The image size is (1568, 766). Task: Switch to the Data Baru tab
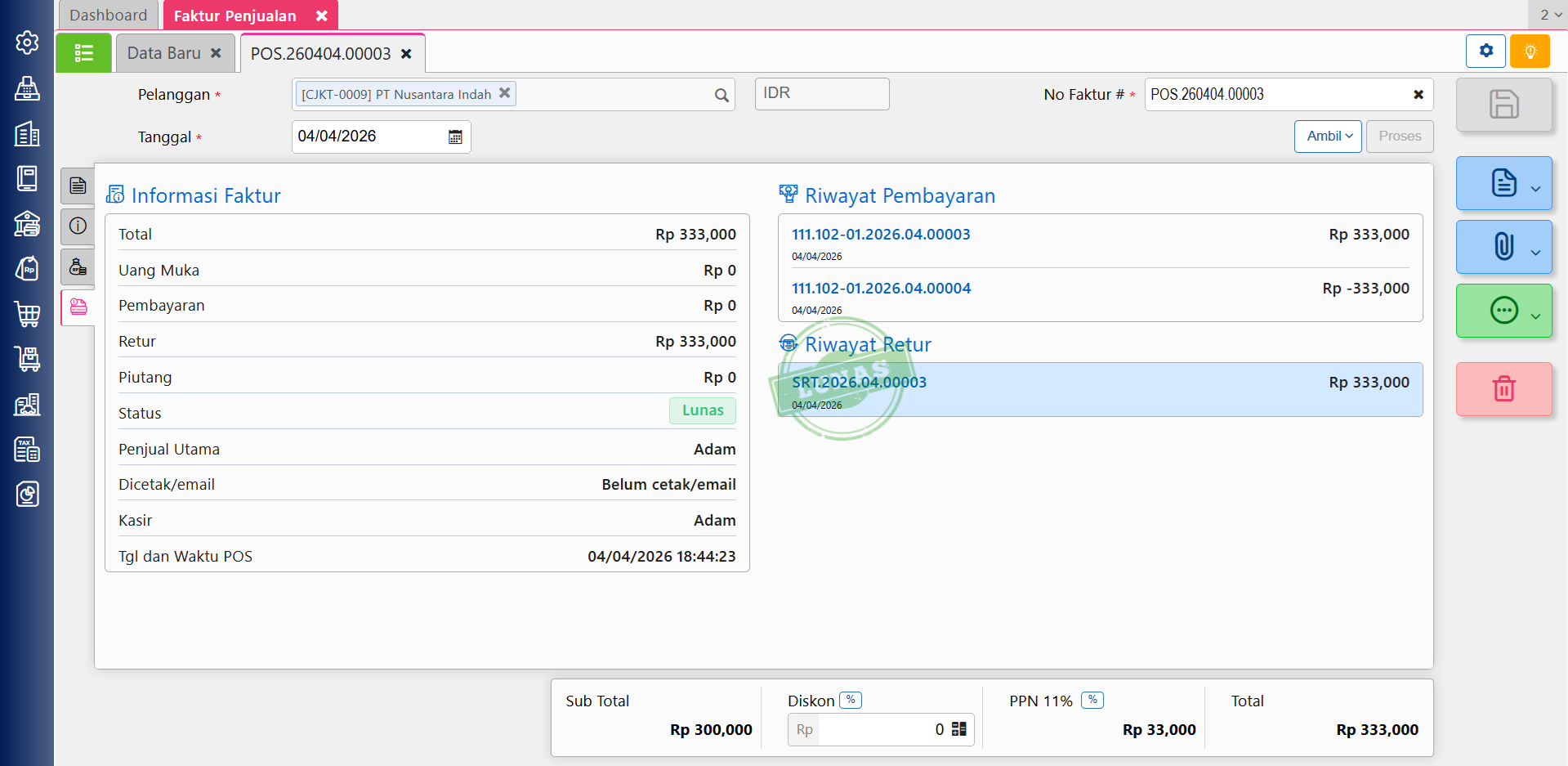[x=164, y=53]
